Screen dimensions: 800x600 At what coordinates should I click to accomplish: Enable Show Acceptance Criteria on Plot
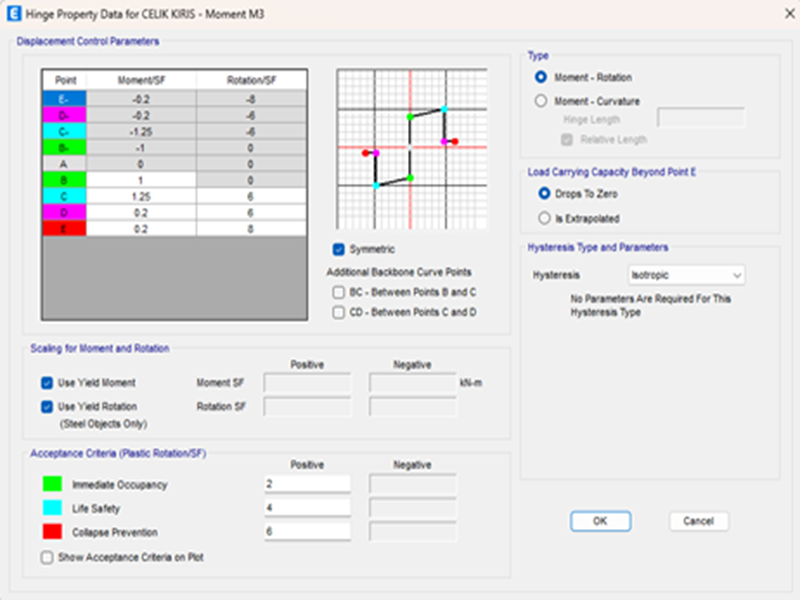[47, 557]
